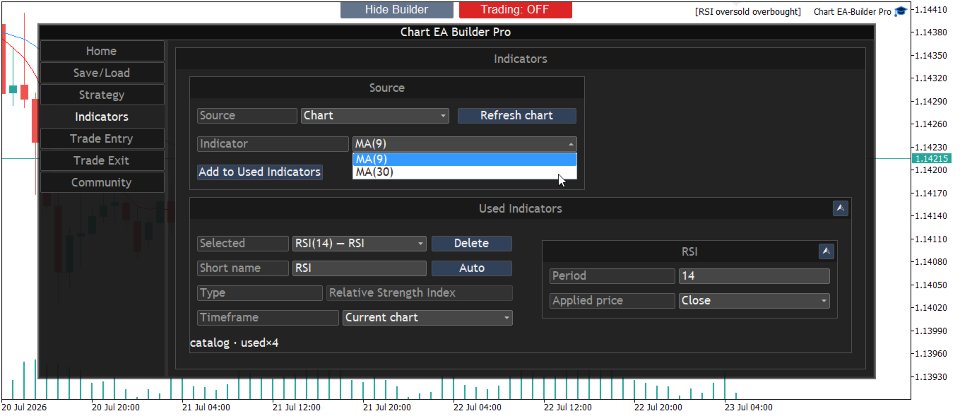Open the Timeframe dropdown showing Current chart
The image size is (960, 416).
click(427, 317)
